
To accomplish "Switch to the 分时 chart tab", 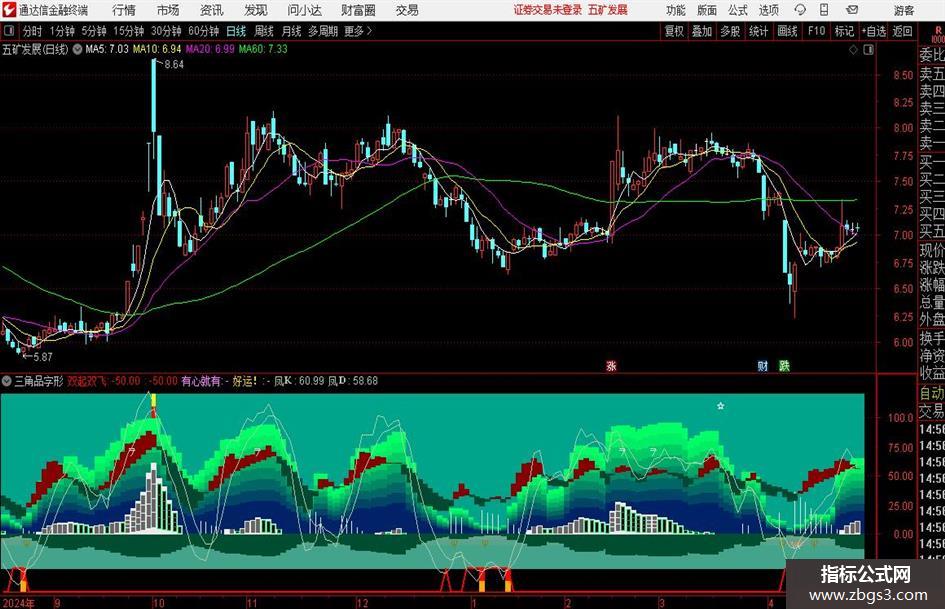I will [x=32, y=31].
